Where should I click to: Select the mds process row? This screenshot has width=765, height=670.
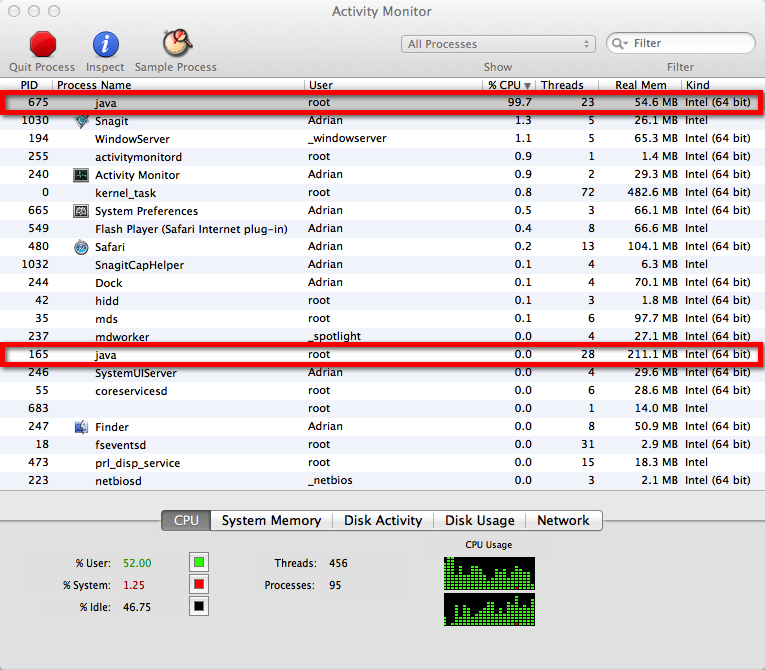pos(382,319)
